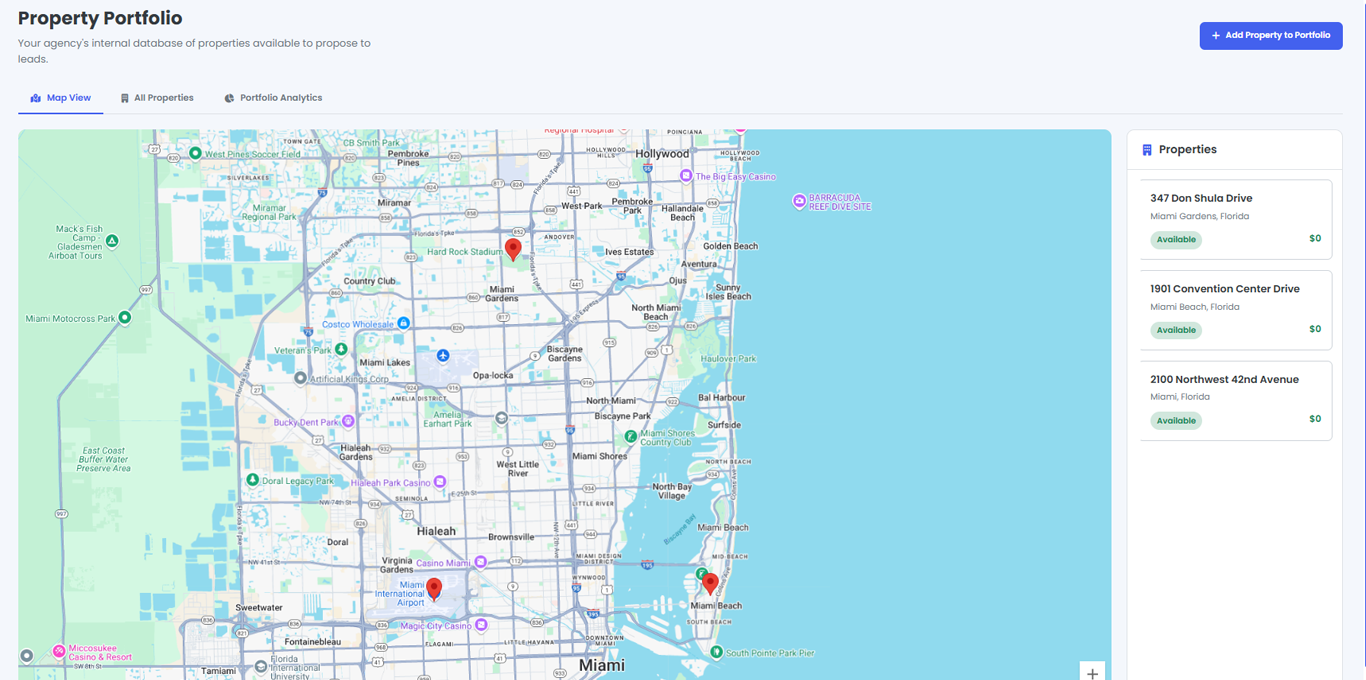Click the Opa-locka airport icon

click(443, 356)
